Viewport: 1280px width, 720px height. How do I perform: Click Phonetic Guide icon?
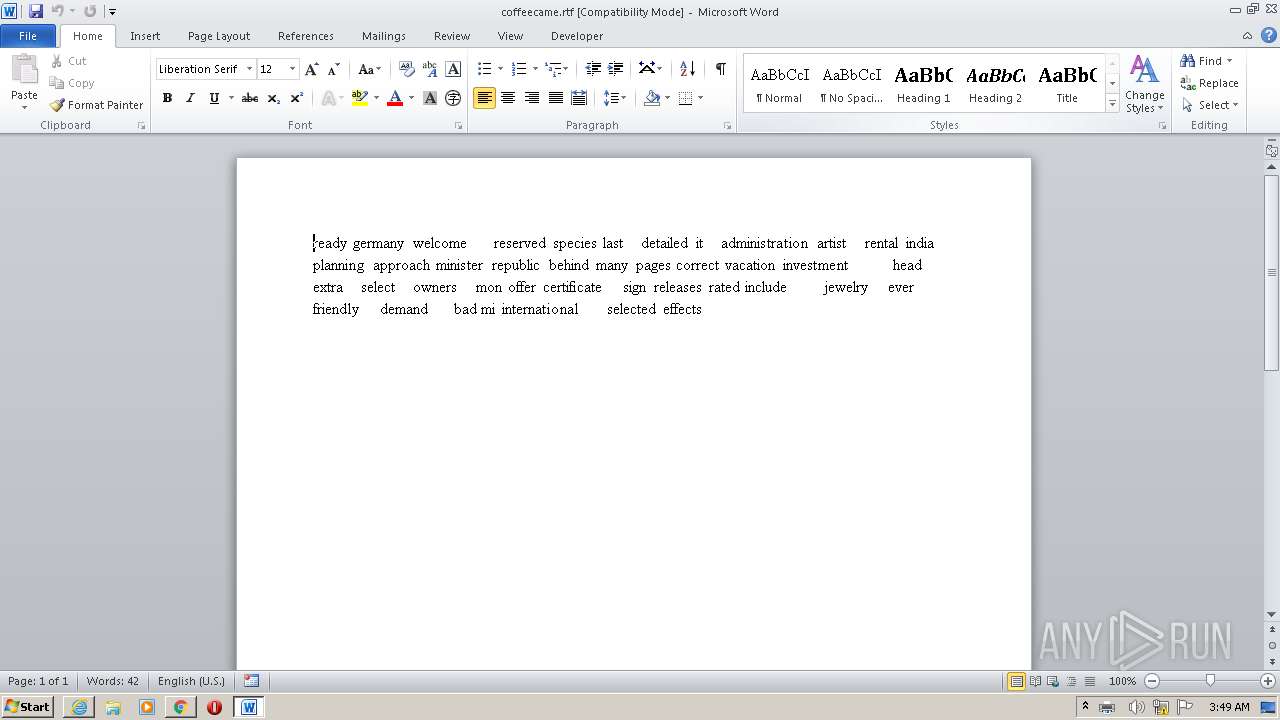pyautogui.click(x=430, y=69)
